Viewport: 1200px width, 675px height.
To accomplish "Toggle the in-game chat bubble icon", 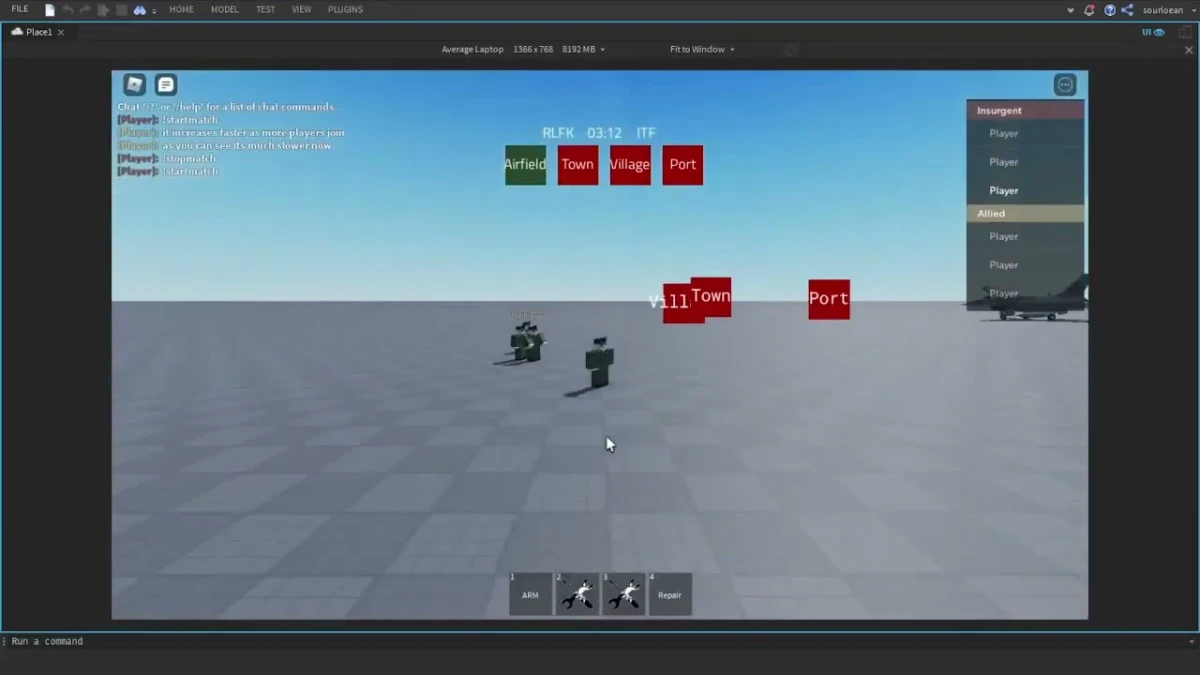I will click(x=166, y=85).
